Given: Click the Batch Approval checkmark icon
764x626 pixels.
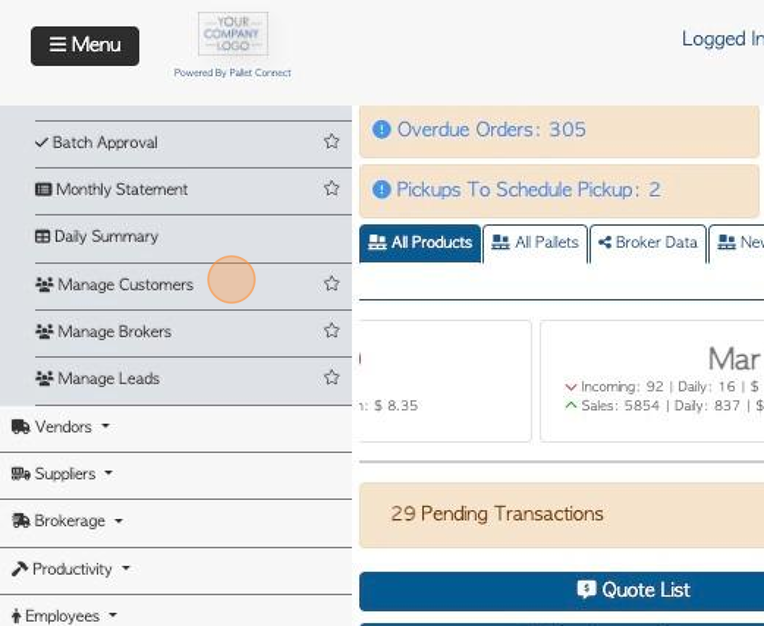Looking at the screenshot, I should (x=42, y=143).
